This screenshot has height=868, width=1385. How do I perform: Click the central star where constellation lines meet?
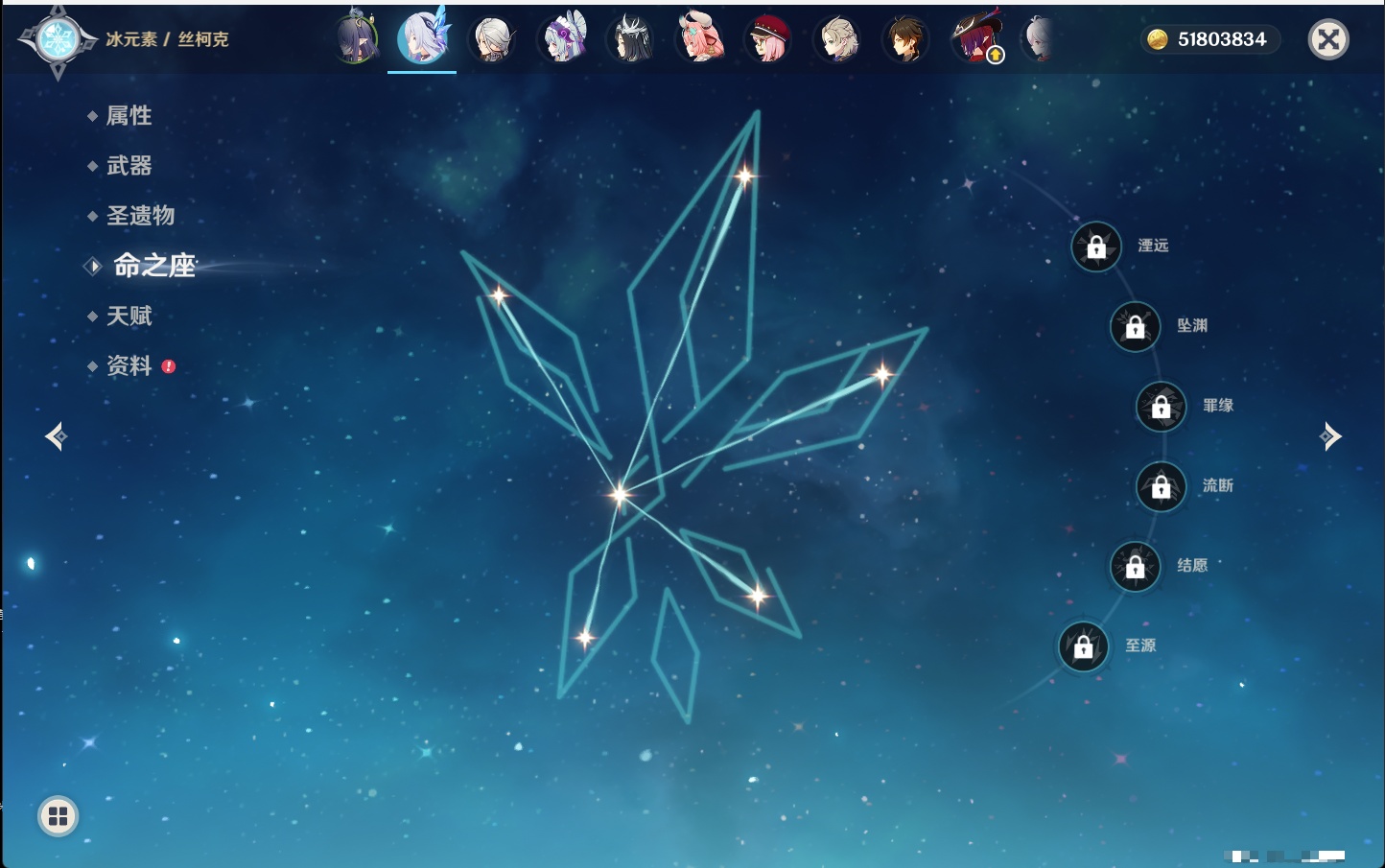[620, 494]
